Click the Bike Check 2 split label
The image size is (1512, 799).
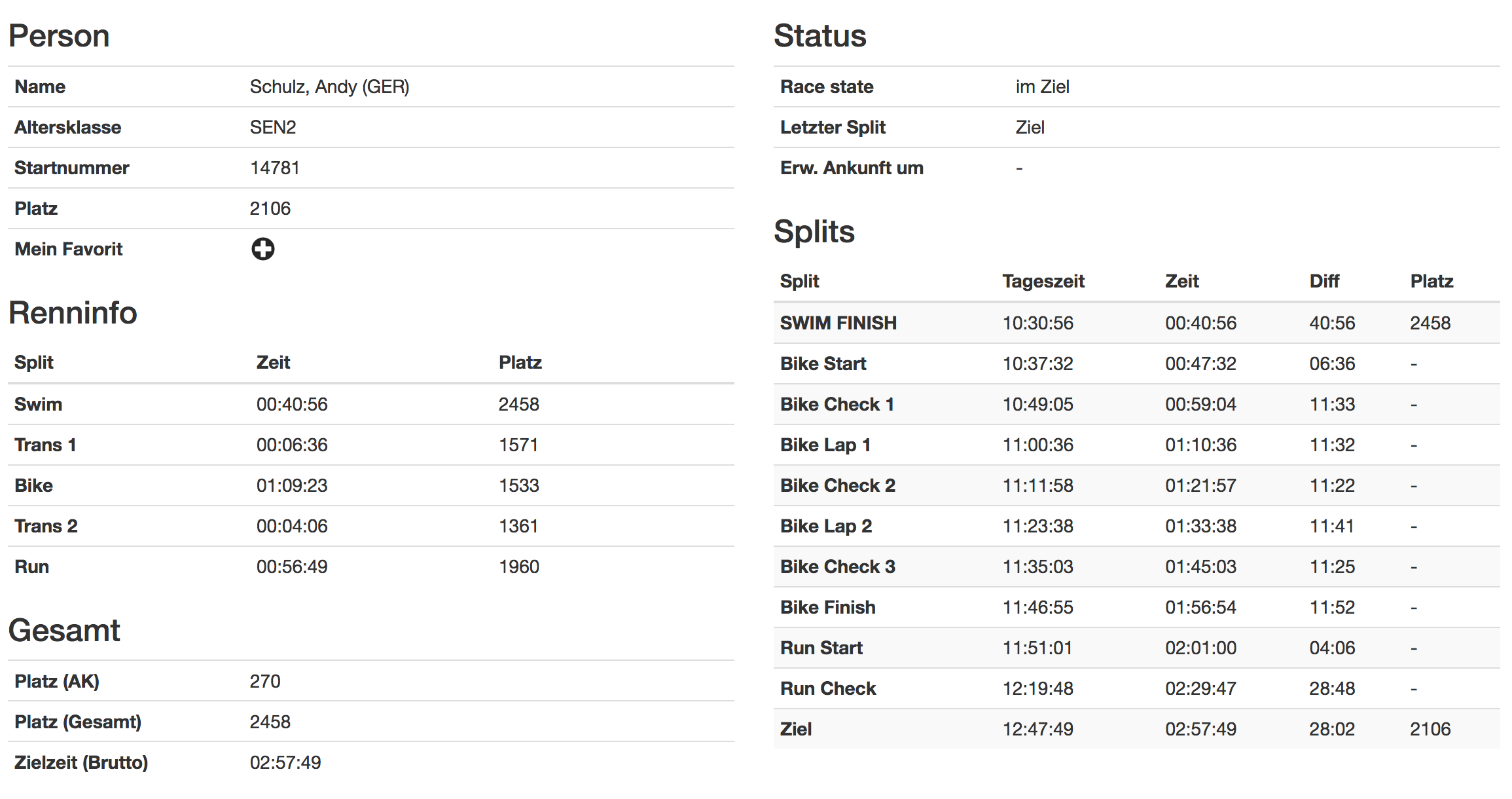[837, 485]
